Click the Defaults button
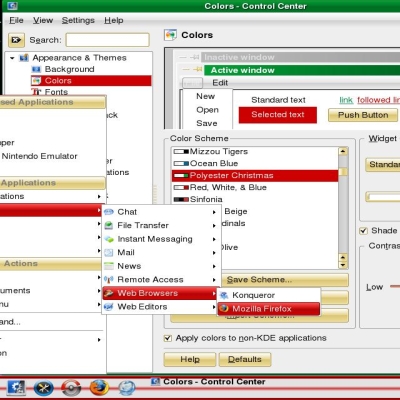 [245, 359]
